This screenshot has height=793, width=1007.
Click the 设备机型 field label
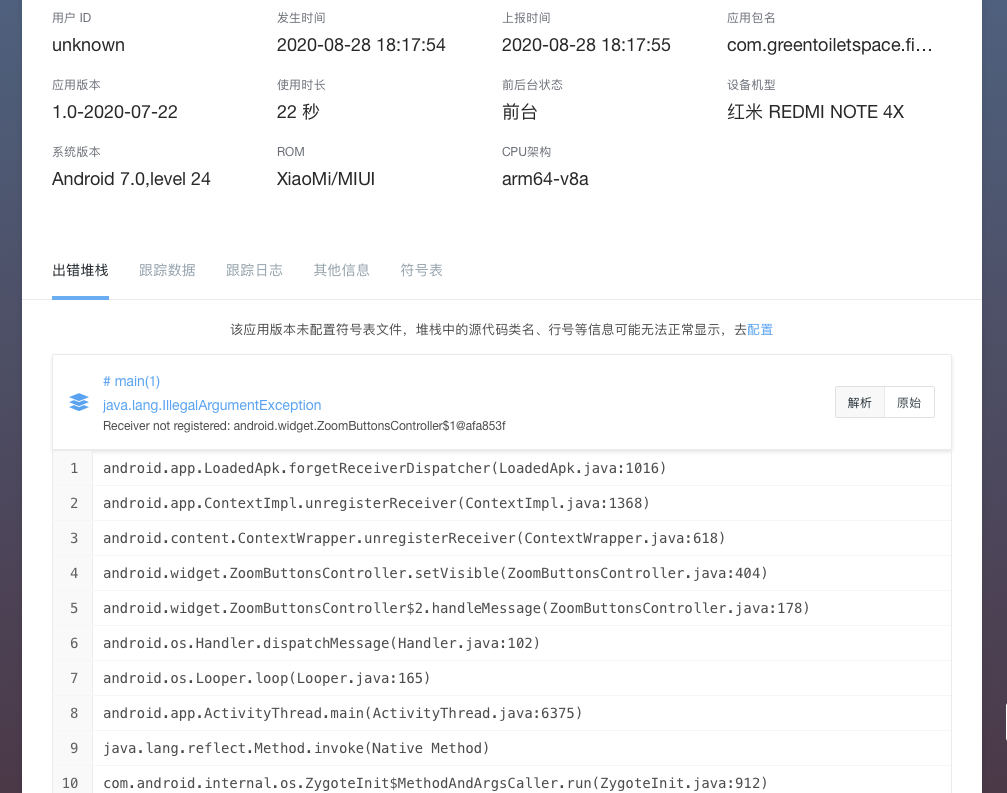point(751,85)
